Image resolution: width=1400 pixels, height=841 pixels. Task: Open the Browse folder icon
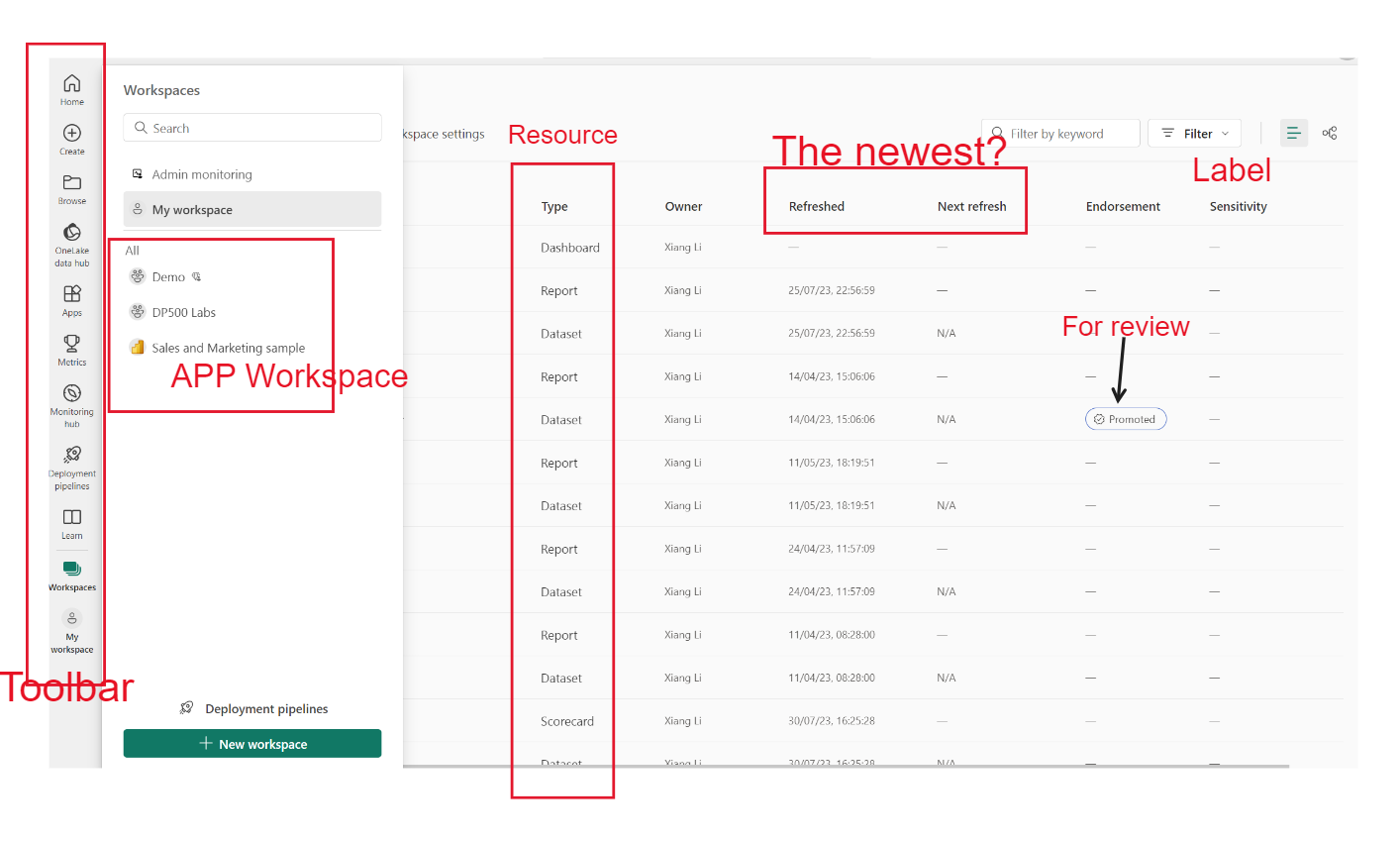[x=72, y=187]
